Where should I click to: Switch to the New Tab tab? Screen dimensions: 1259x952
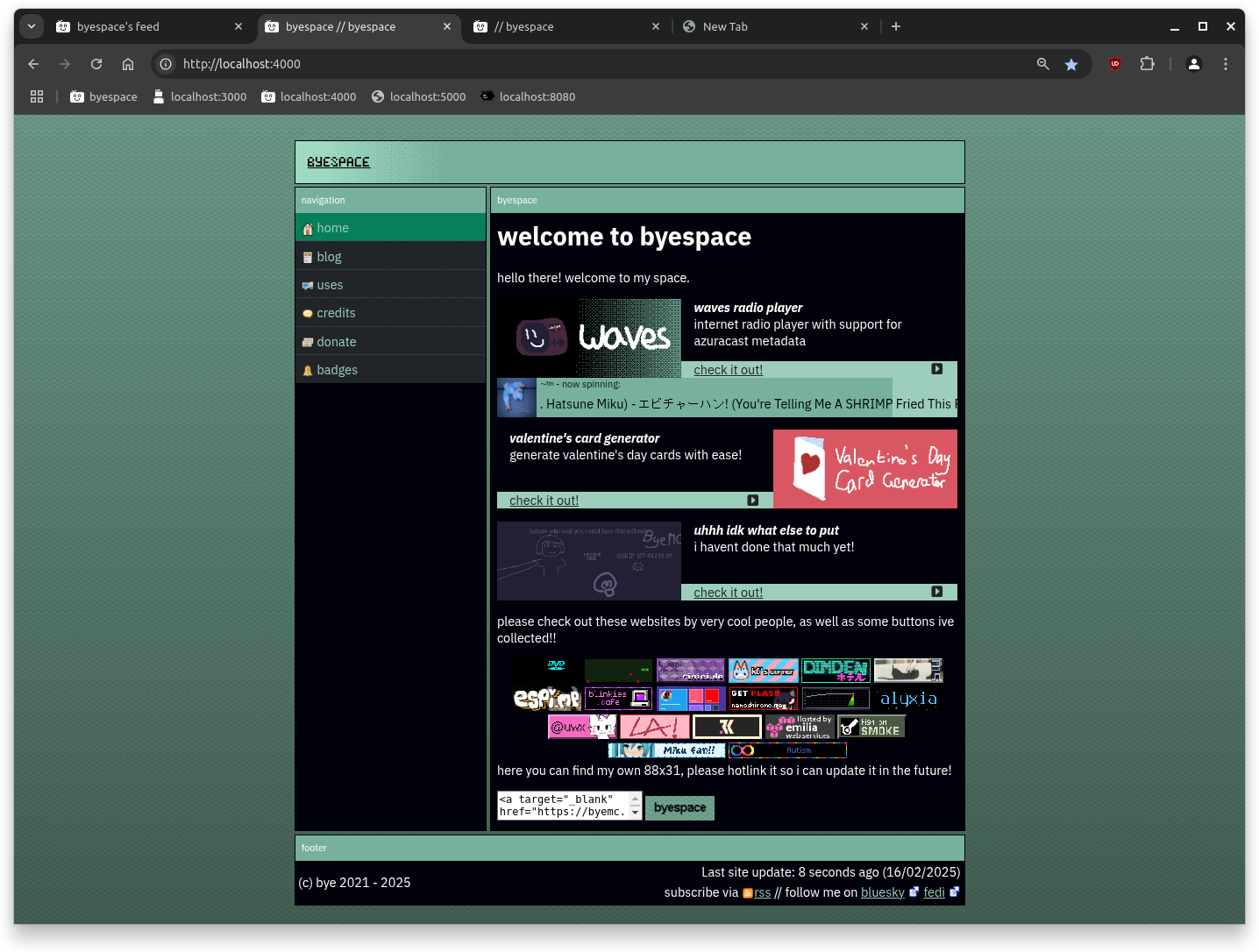pos(726,26)
